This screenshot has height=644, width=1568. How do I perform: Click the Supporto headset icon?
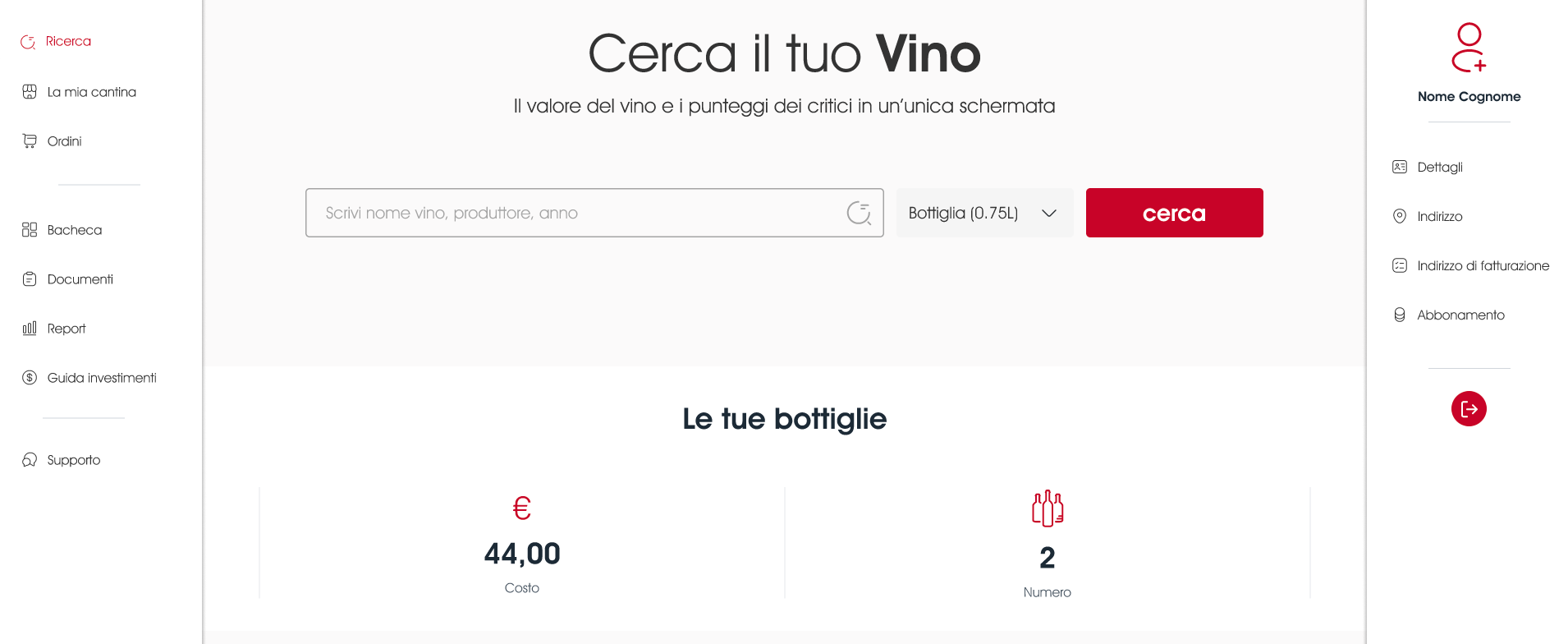pyautogui.click(x=30, y=459)
